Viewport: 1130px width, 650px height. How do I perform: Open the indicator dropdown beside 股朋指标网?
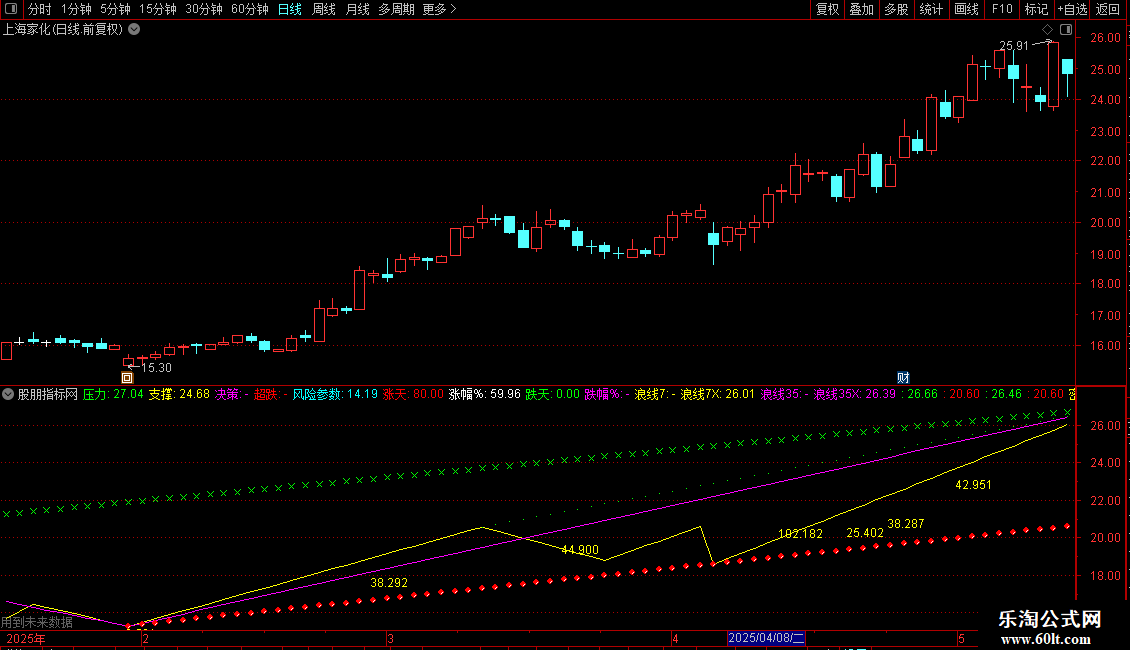8,394
